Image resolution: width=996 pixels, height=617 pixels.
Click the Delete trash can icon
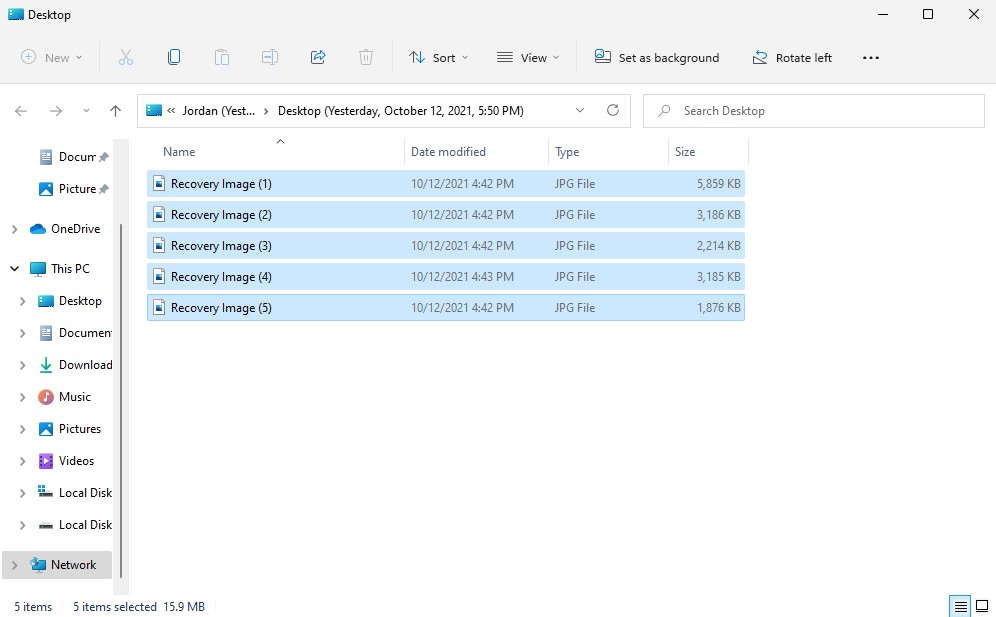pyautogui.click(x=366, y=57)
